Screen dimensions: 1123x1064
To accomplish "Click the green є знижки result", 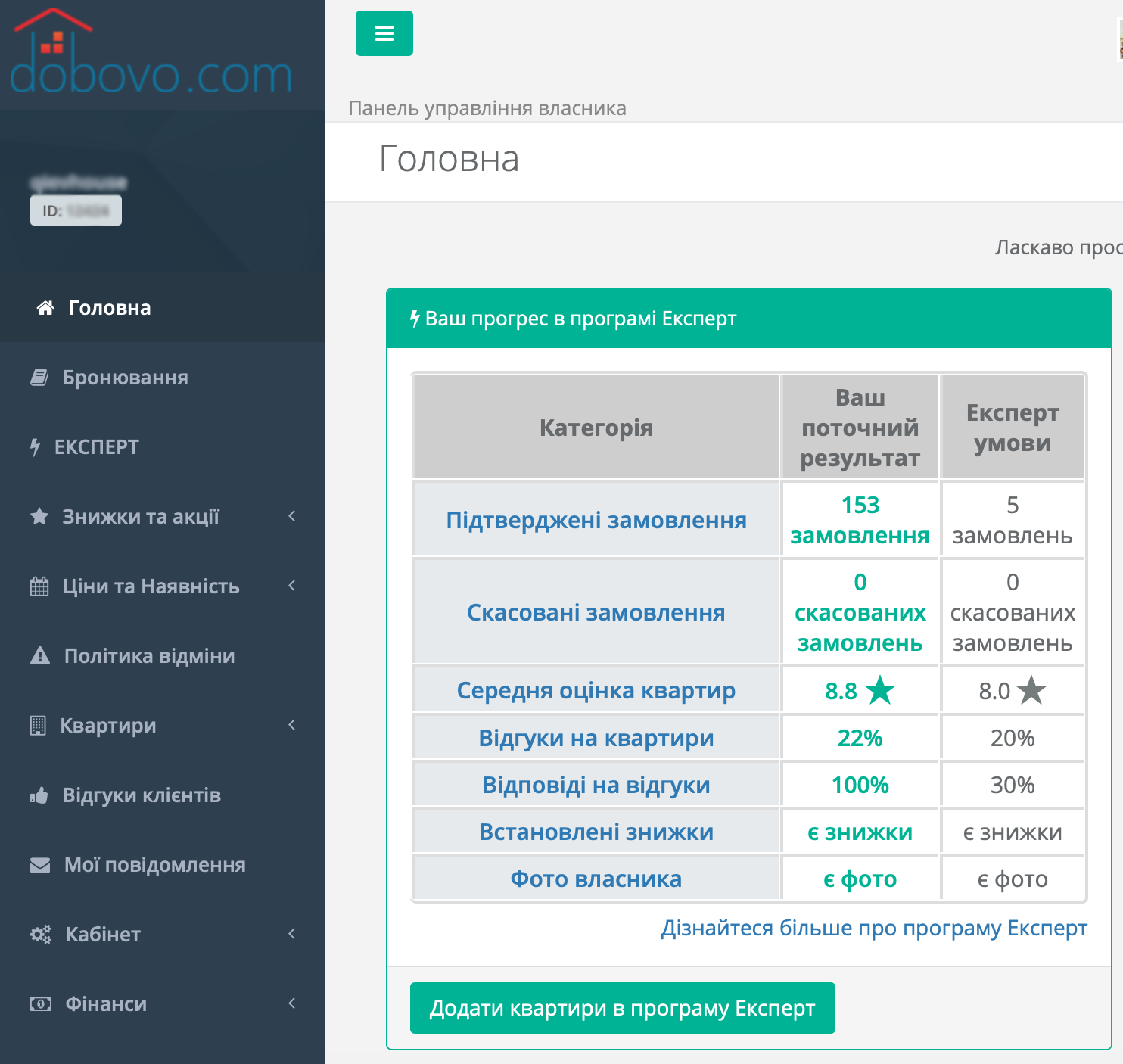I will pos(860,832).
